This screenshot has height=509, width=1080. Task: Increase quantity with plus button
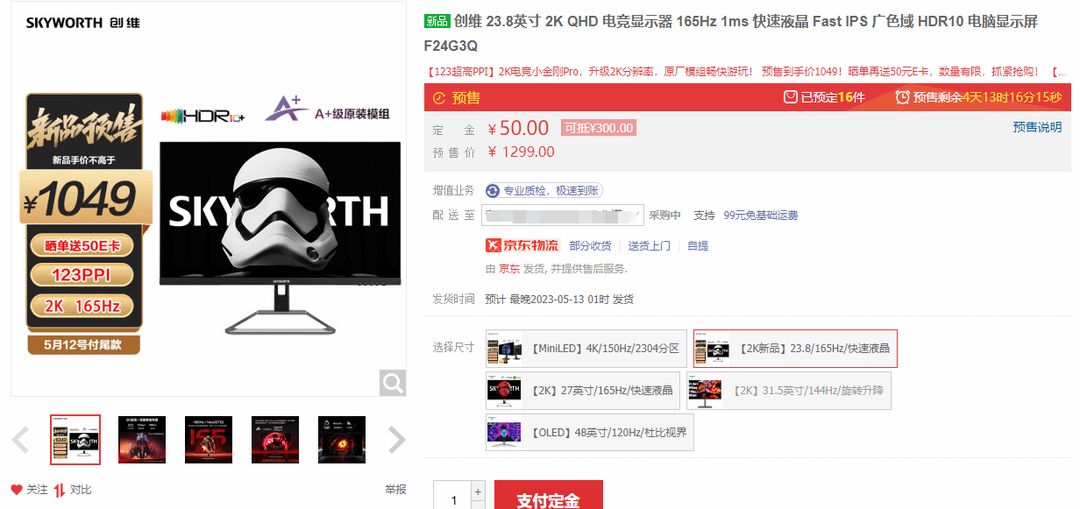(478, 492)
